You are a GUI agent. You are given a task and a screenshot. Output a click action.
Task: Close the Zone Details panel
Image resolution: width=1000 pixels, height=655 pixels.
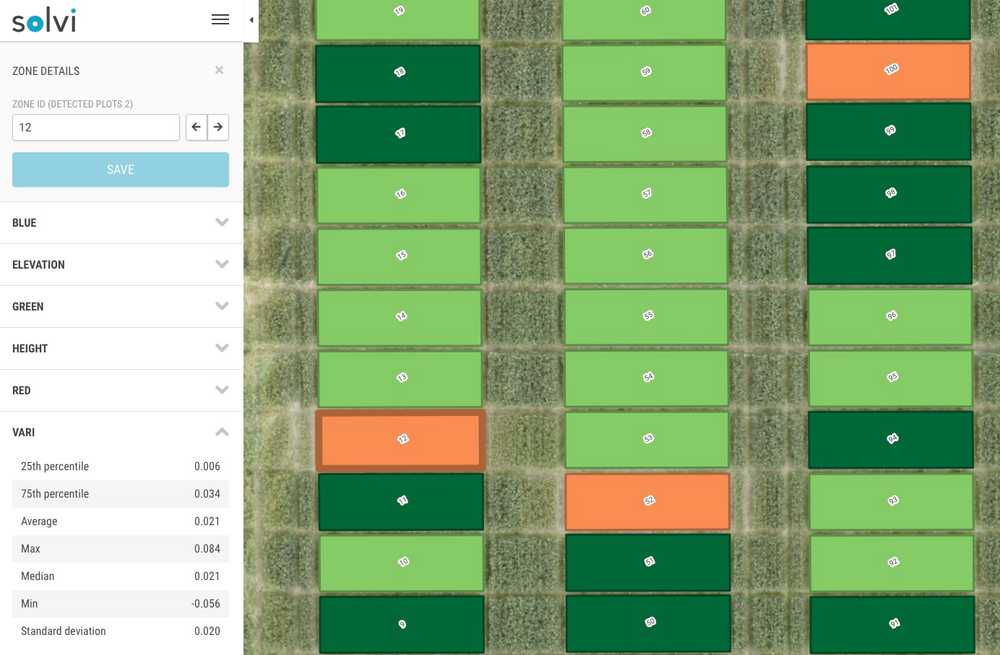[219, 70]
